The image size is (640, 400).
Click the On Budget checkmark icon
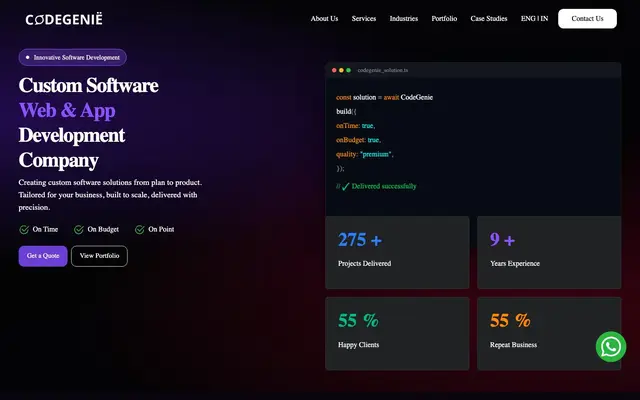[x=79, y=229]
